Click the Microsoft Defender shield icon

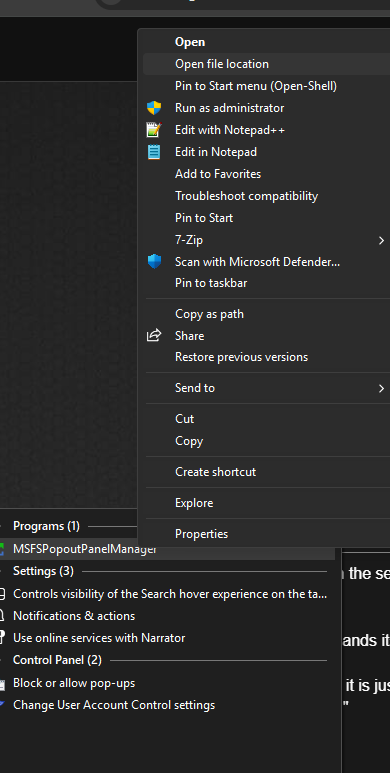154,262
